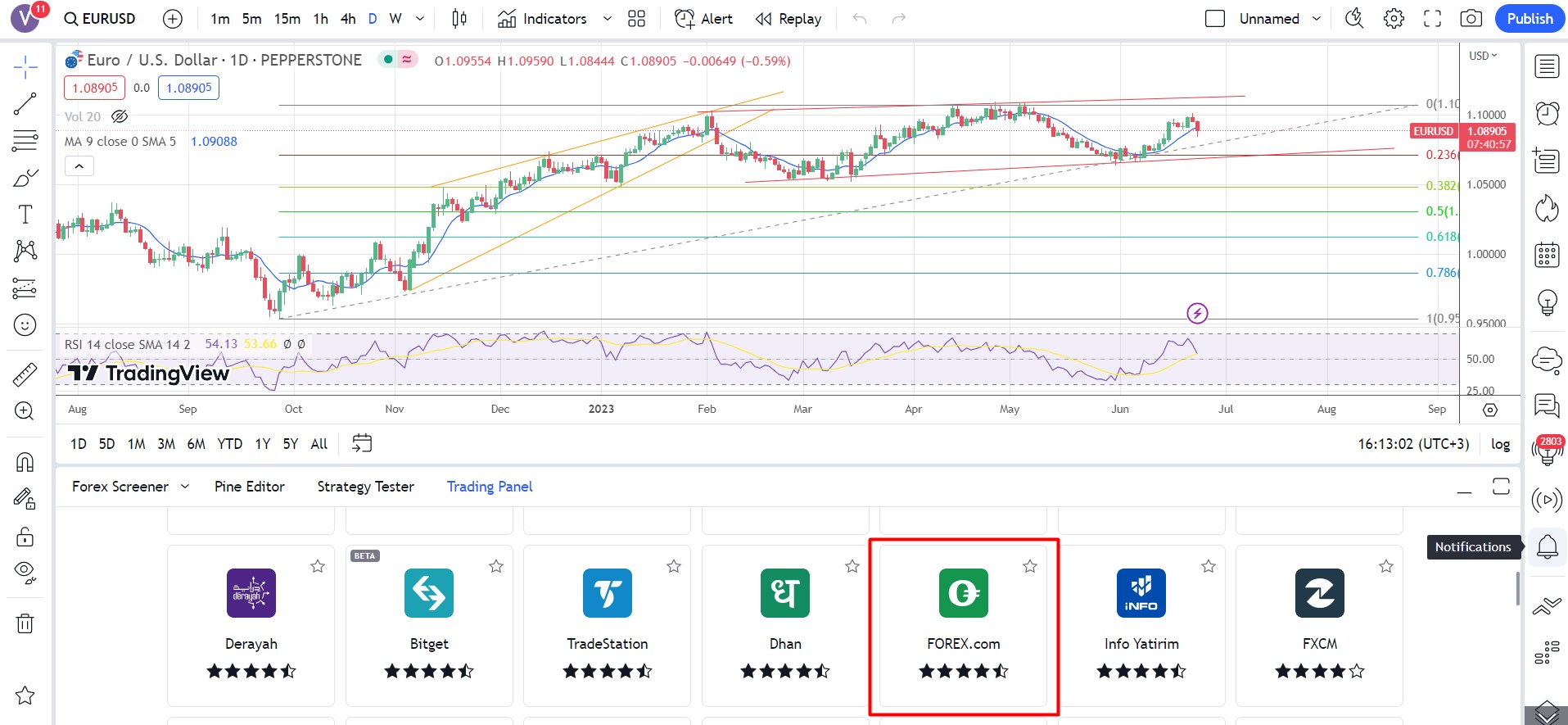The image size is (1568, 725).
Task: Take a chart snapshot with camera
Action: click(1471, 19)
